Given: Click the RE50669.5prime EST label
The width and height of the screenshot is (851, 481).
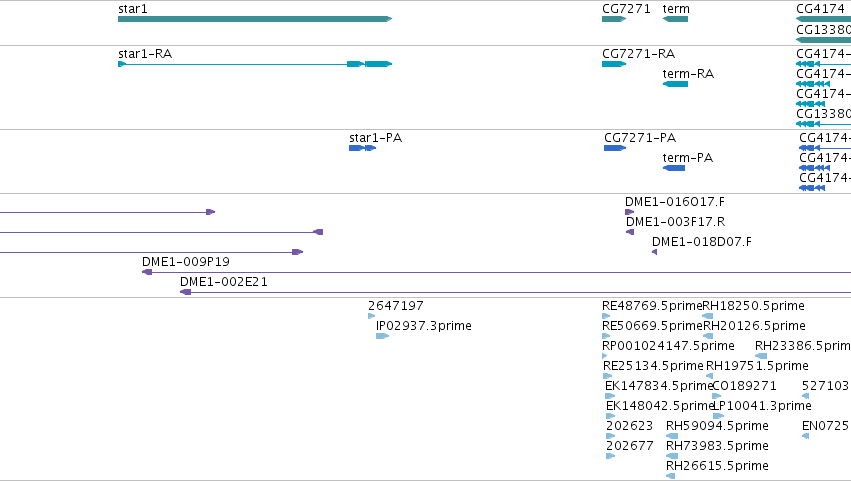Looking at the screenshot, I should click(x=652, y=326).
